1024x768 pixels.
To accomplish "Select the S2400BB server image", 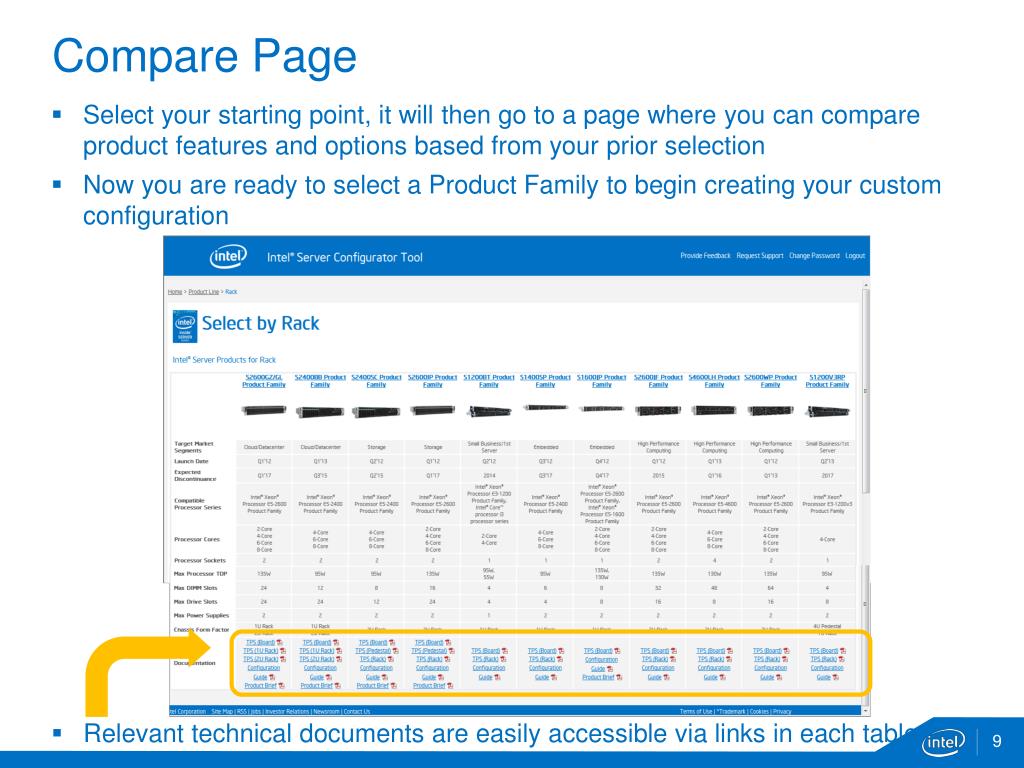I will (x=320, y=411).
